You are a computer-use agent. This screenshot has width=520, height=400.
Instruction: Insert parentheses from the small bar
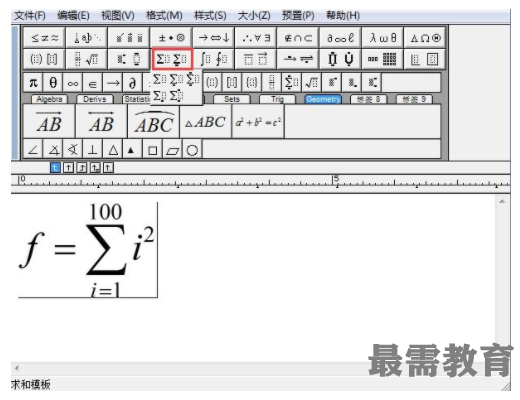coord(212,82)
